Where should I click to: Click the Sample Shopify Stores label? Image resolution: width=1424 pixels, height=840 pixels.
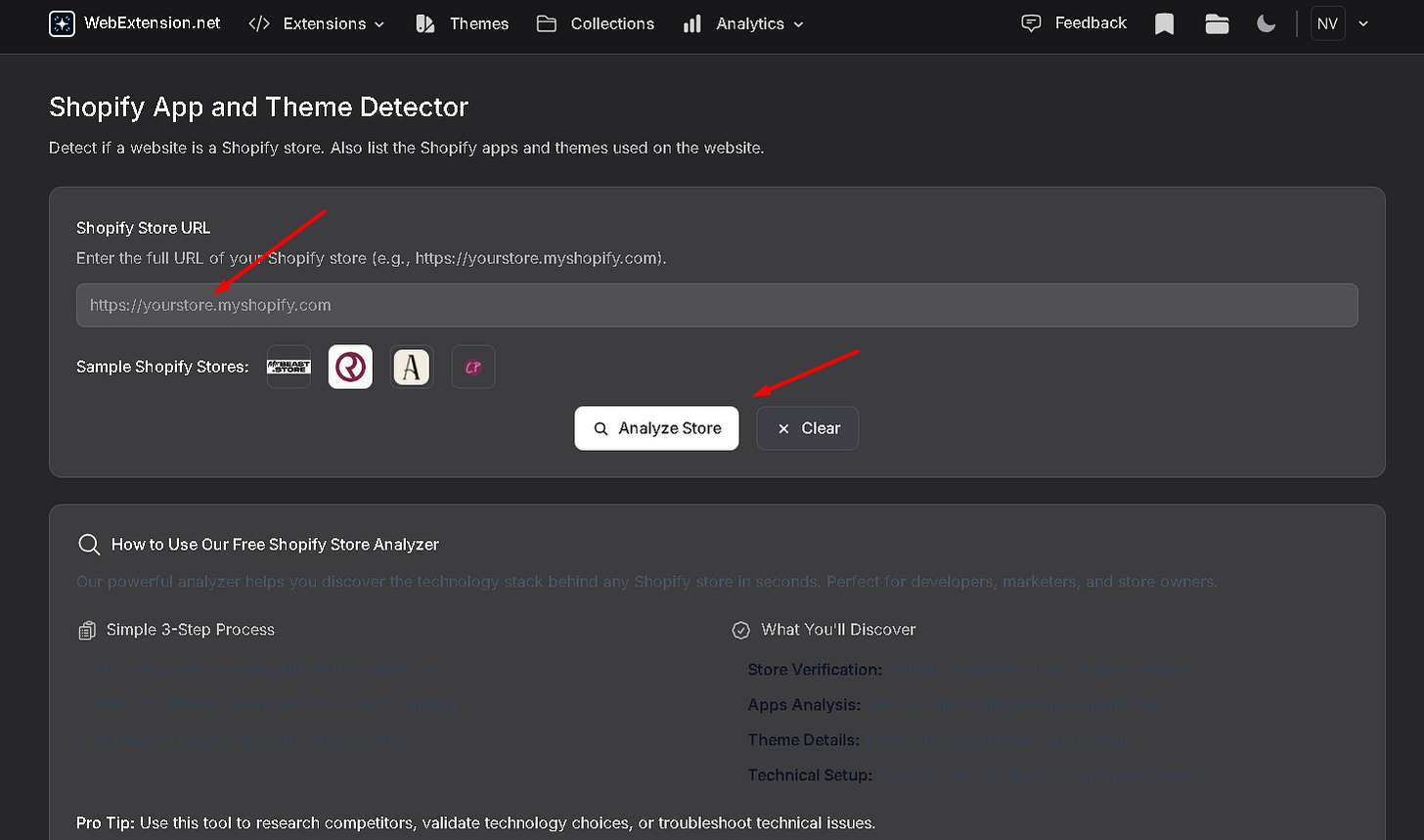pyautogui.click(x=162, y=367)
